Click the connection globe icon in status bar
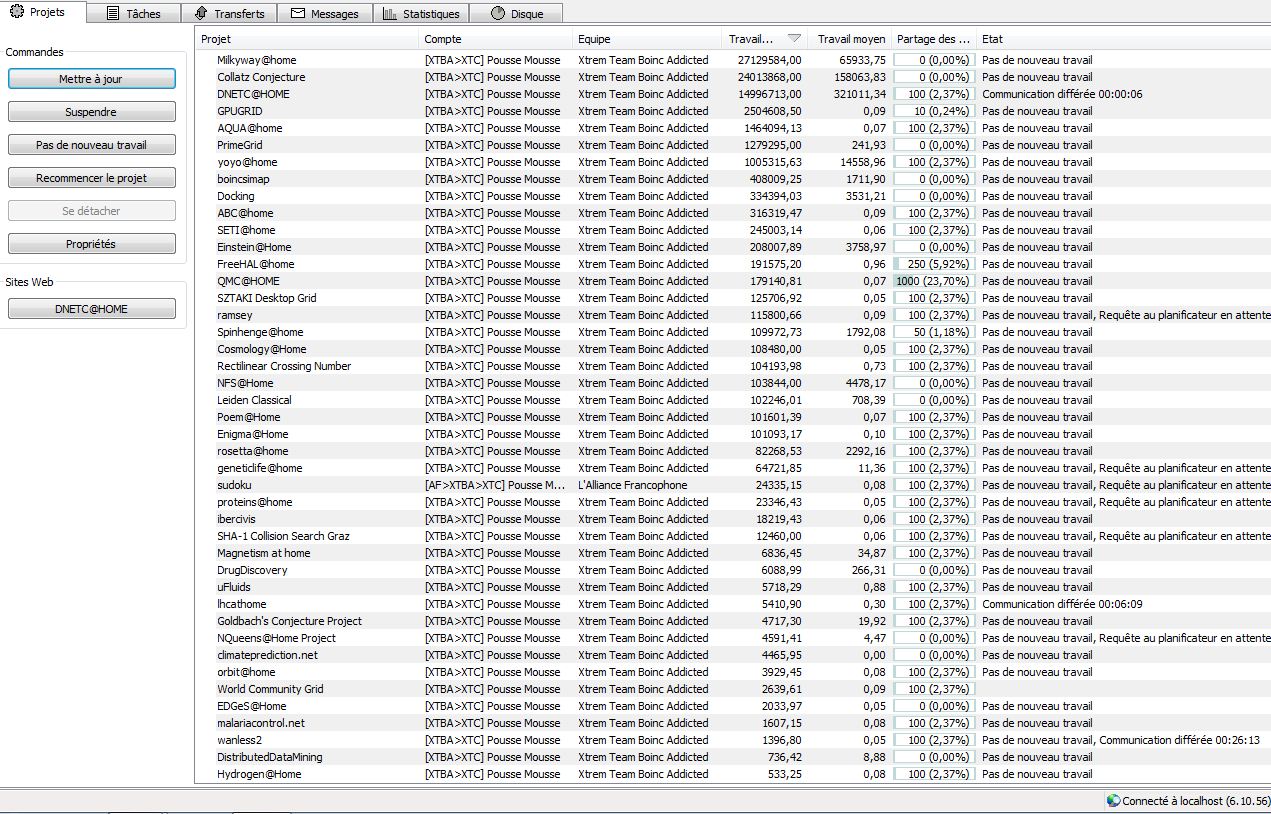The height and width of the screenshot is (814, 1271). (x=1113, y=801)
